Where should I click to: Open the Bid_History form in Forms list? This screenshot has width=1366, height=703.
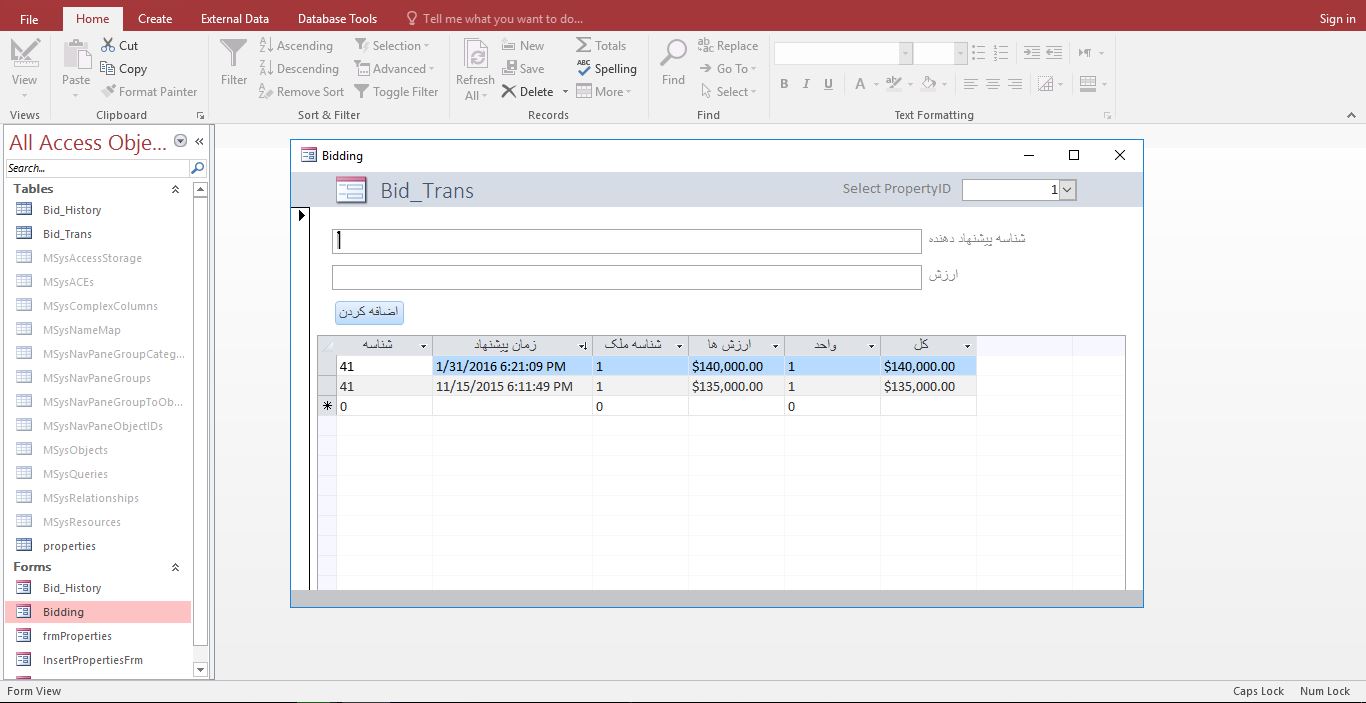tap(72, 588)
